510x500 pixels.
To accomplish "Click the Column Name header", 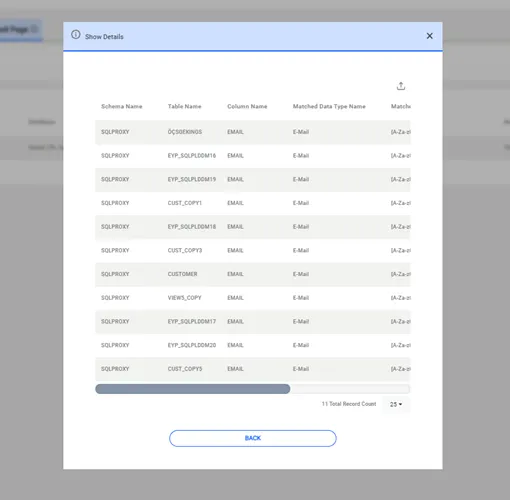I will click(247, 106).
